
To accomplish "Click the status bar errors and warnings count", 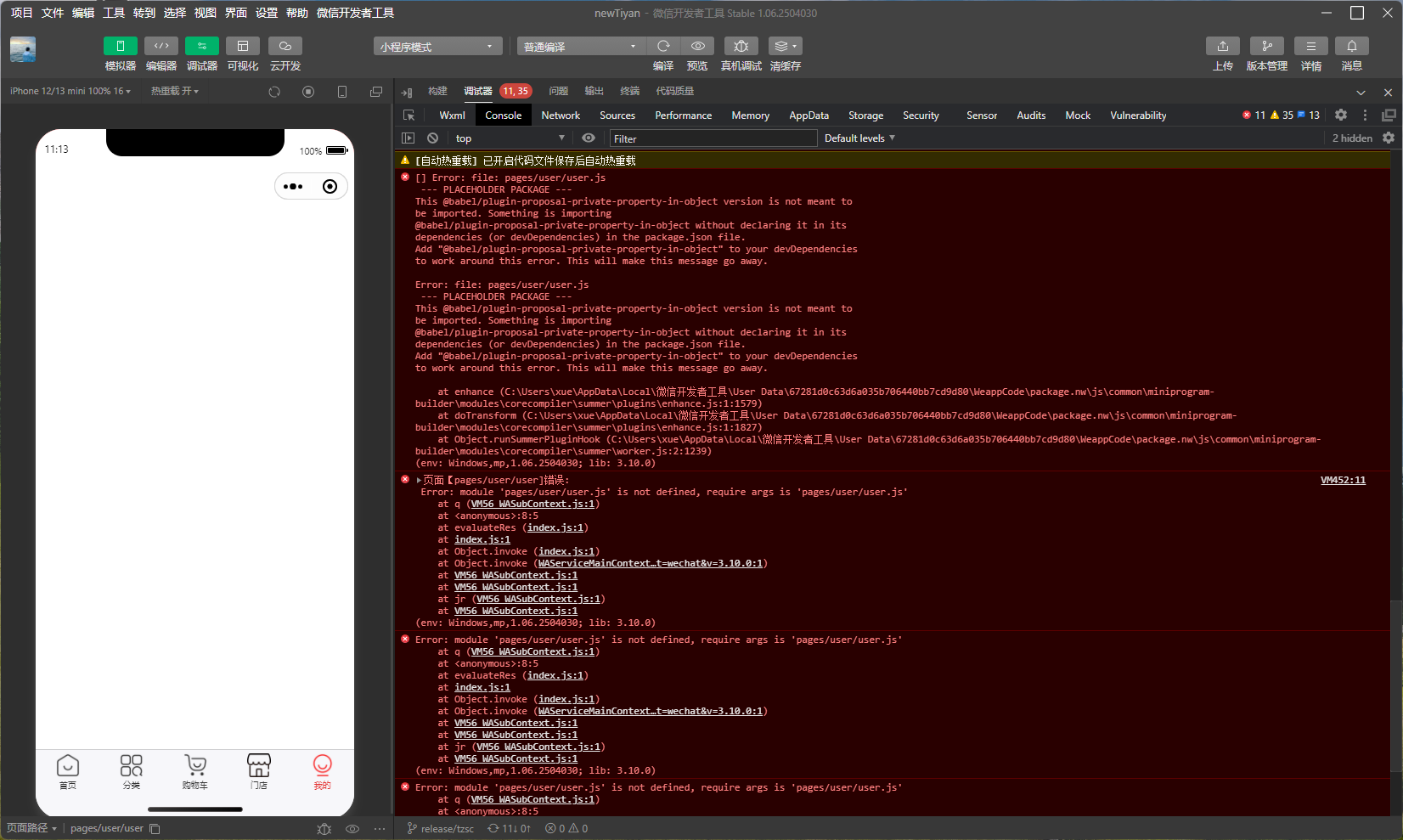I will pyautogui.click(x=566, y=828).
